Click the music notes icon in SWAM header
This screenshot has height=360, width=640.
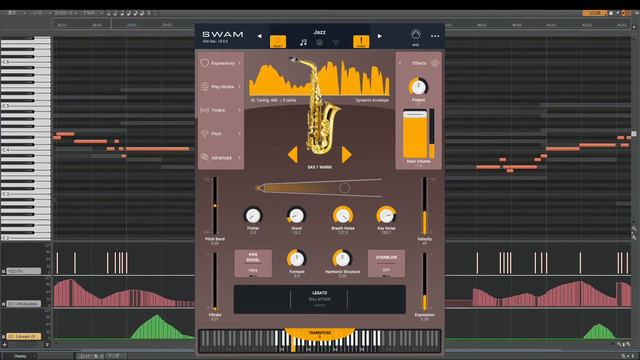click(303, 42)
